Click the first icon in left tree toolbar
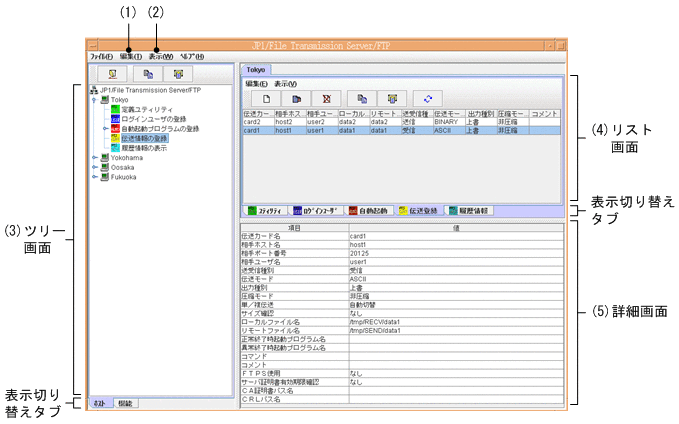679x424 pixels. [x=115, y=74]
